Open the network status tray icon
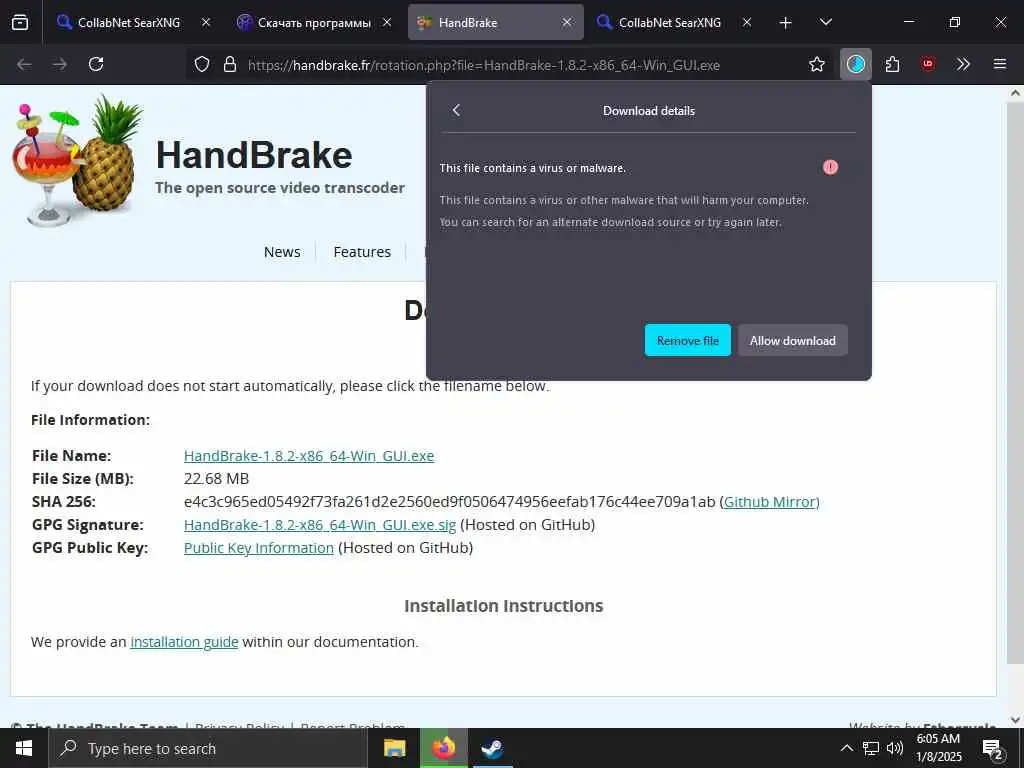The image size is (1024, 768). click(871, 748)
